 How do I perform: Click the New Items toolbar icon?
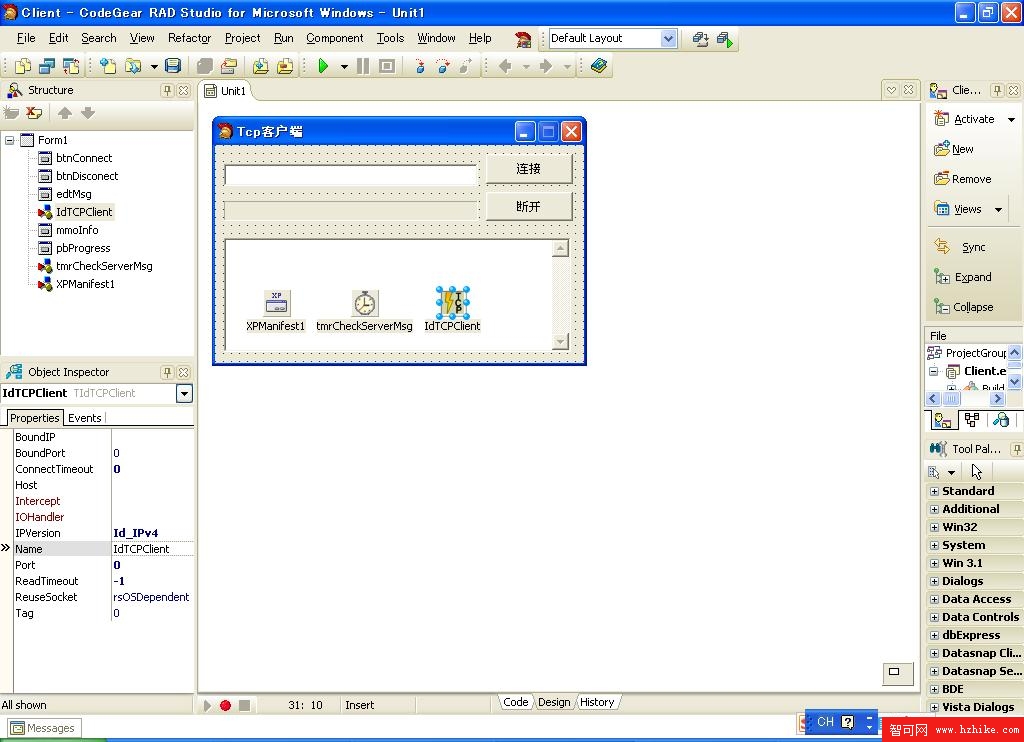108,66
